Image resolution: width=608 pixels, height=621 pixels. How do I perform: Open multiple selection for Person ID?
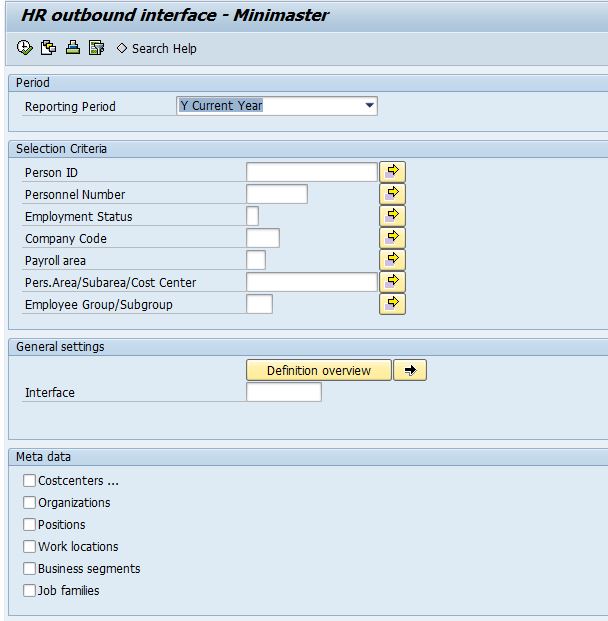(x=392, y=172)
